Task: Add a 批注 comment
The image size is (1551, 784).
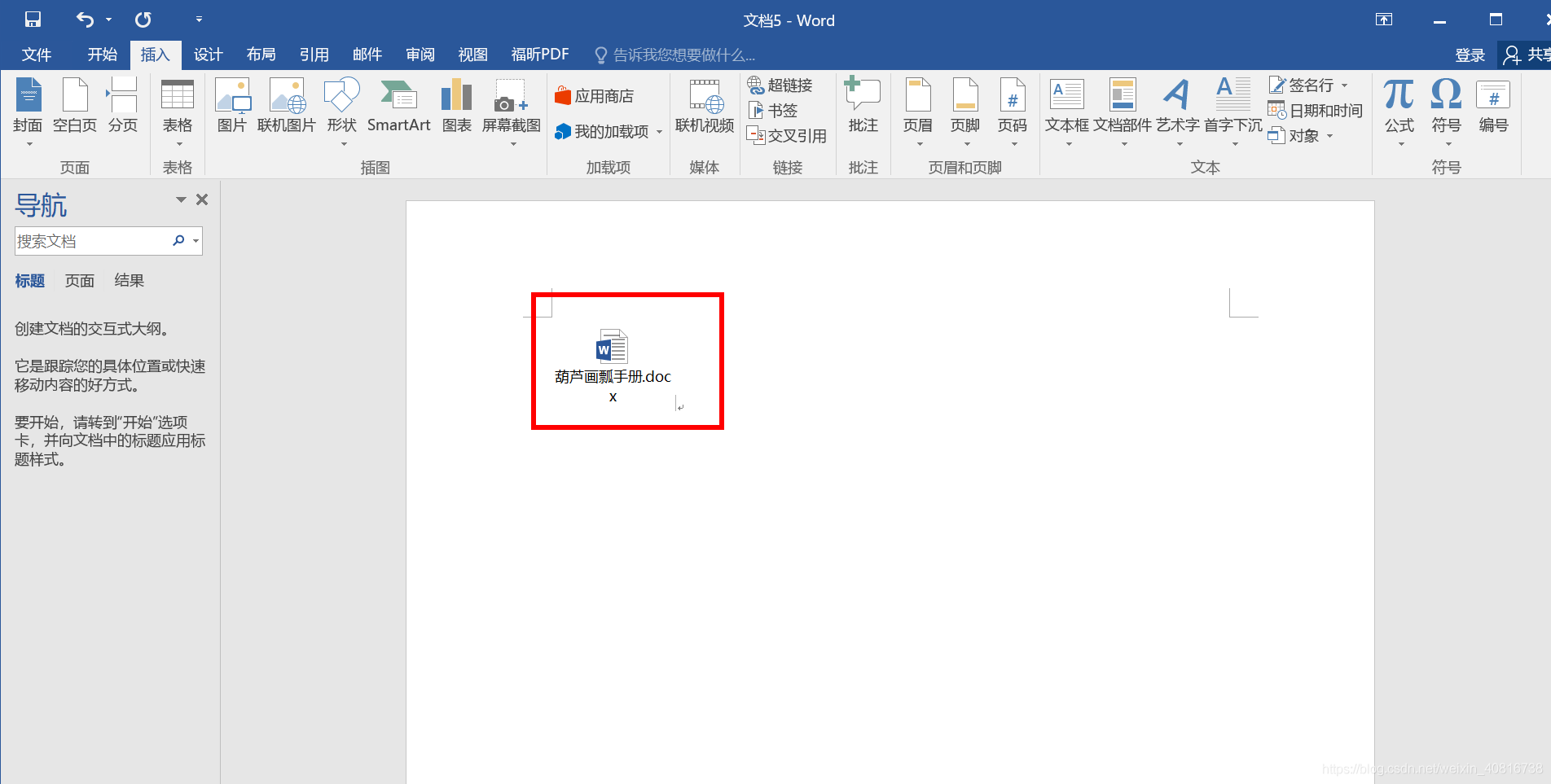Action: 863,106
